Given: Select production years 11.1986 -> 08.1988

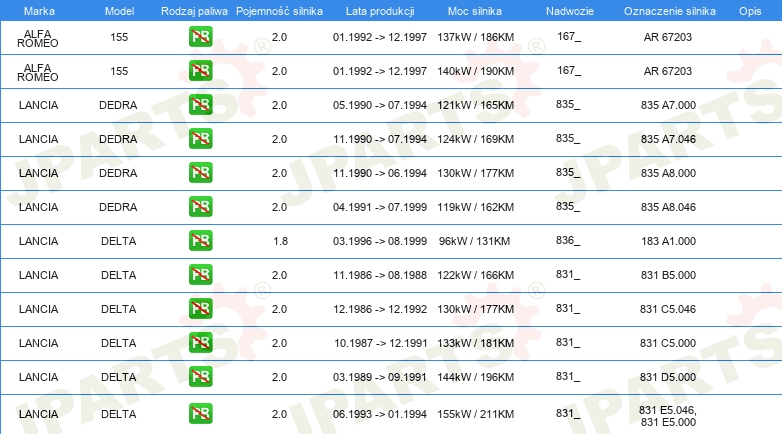Looking at the screenshot, I should [x=380, y=274].
